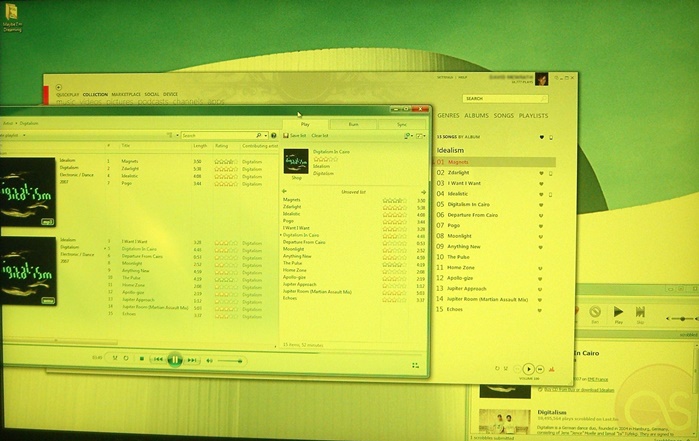Open Marketplace in Zune navigation
The width and height of the screenshot is (699, 441).
(x=126, y=95)
